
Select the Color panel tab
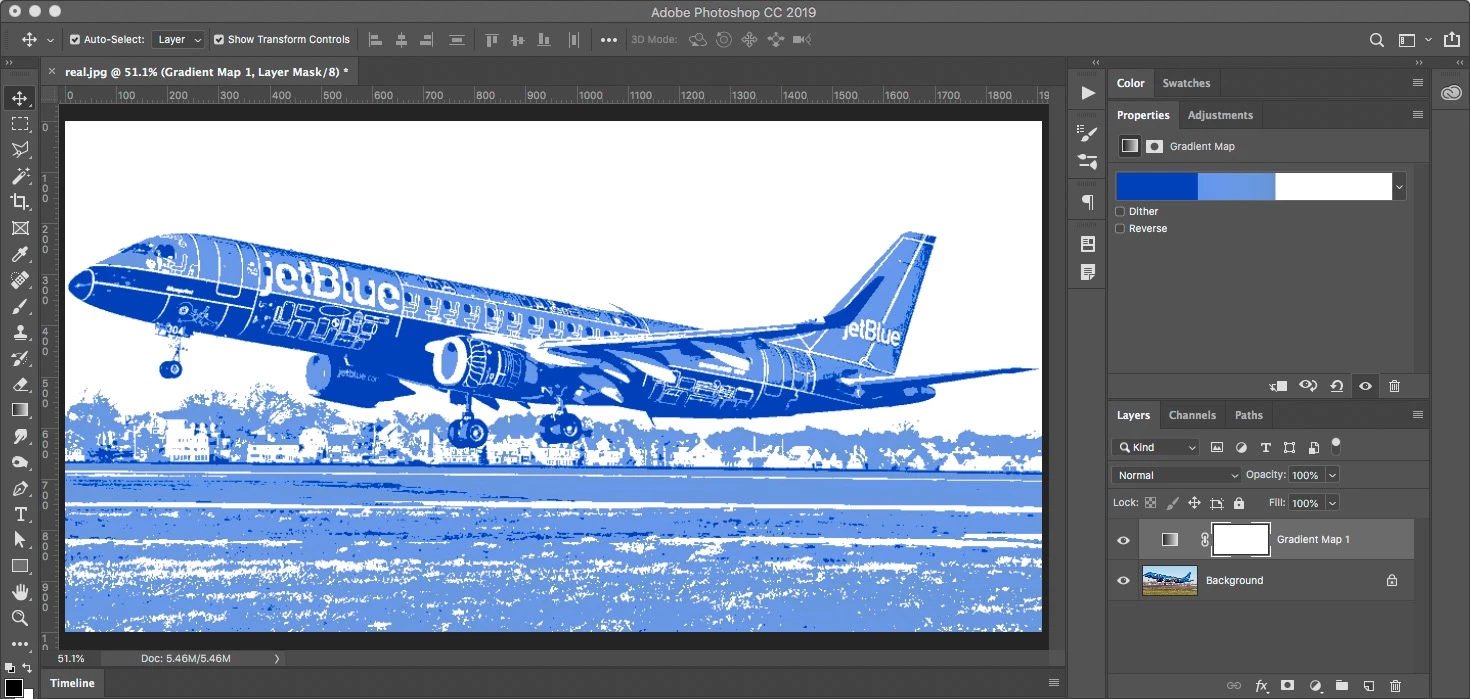(1131, 83)
